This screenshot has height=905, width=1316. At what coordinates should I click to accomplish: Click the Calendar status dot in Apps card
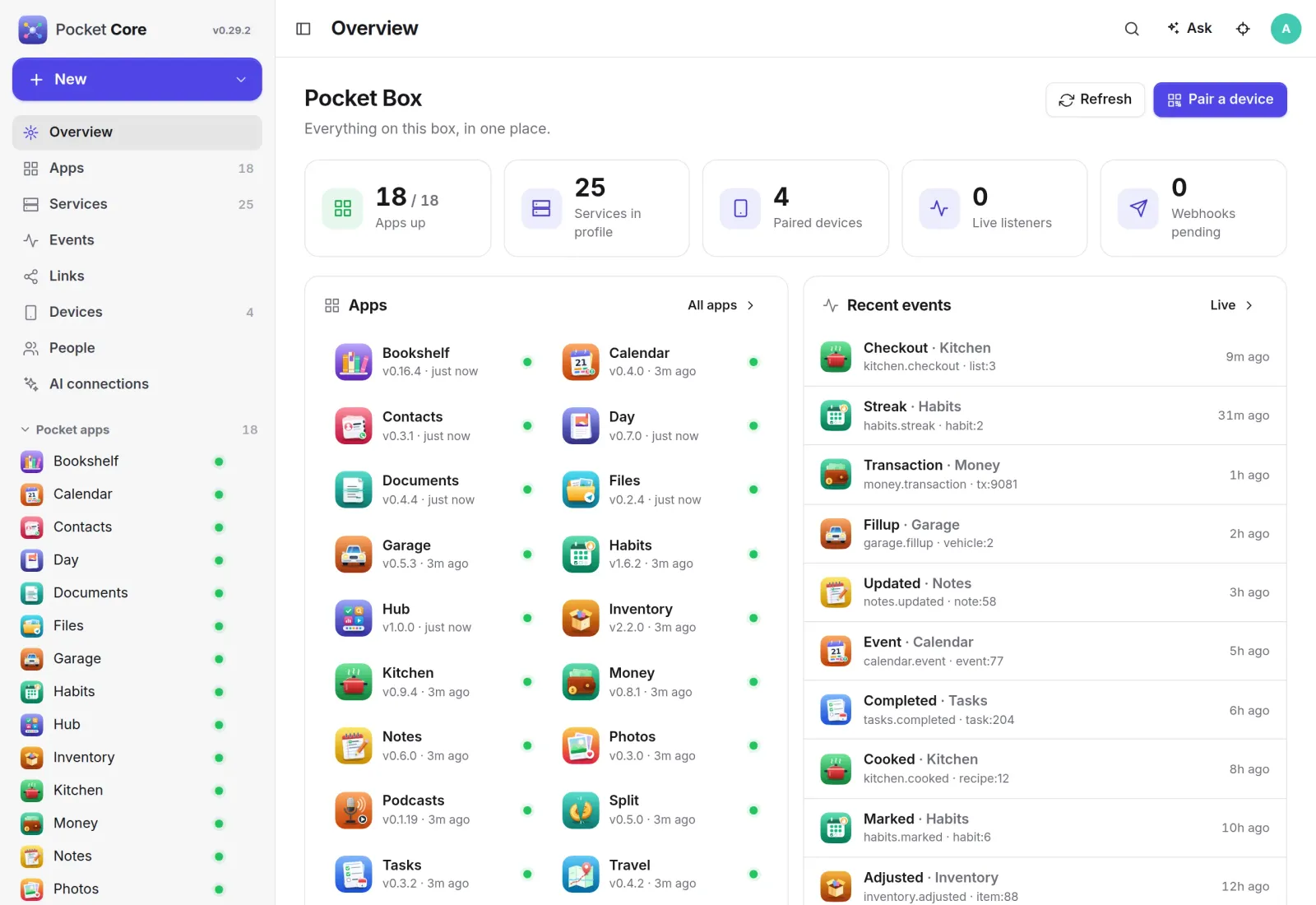(753, 362)
